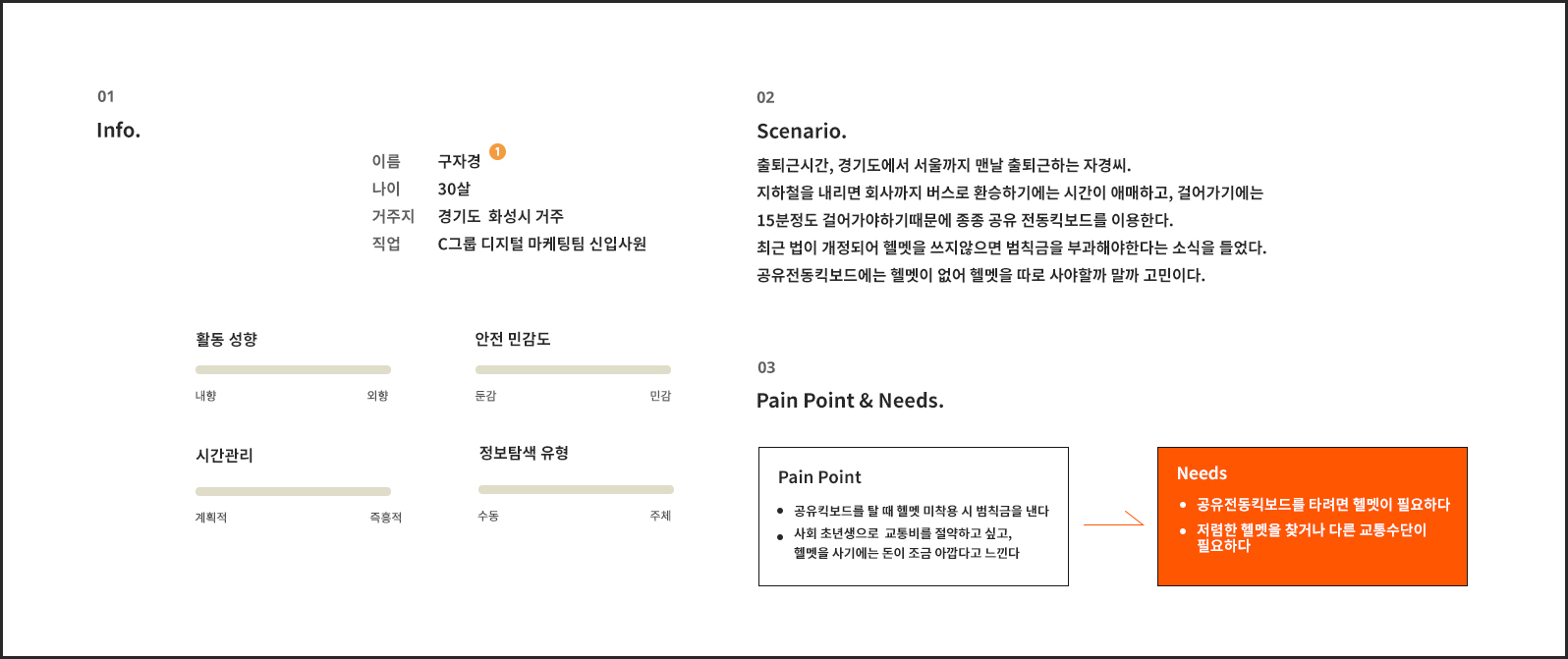Click the 활동 성향 slider bar
Screen dimensions: 1568x659
coord(293,370)
